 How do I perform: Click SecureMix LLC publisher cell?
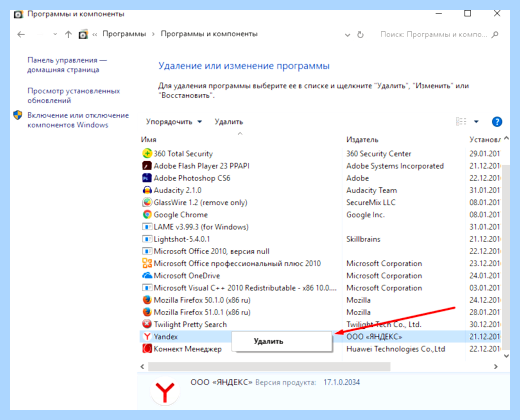coord(371,202)
